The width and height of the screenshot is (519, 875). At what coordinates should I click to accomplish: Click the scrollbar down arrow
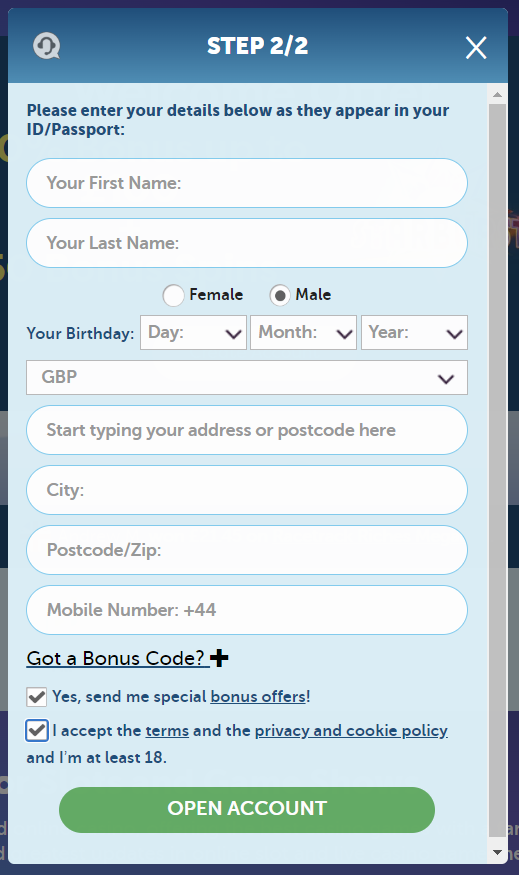[x=497, y=852]
